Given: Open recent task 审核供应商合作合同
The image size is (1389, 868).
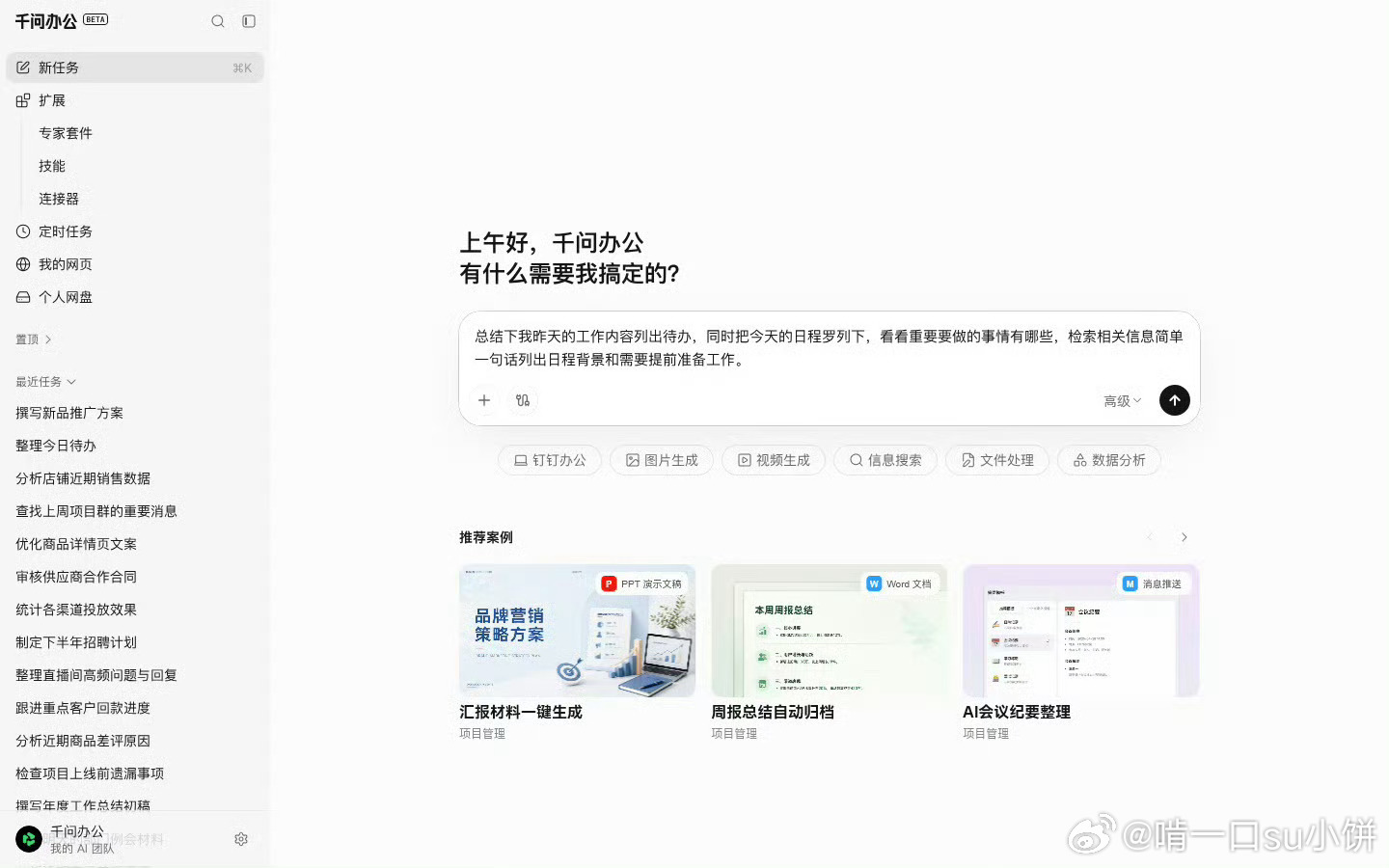Looking at the screenshot, I should click(x=76, y=577).
